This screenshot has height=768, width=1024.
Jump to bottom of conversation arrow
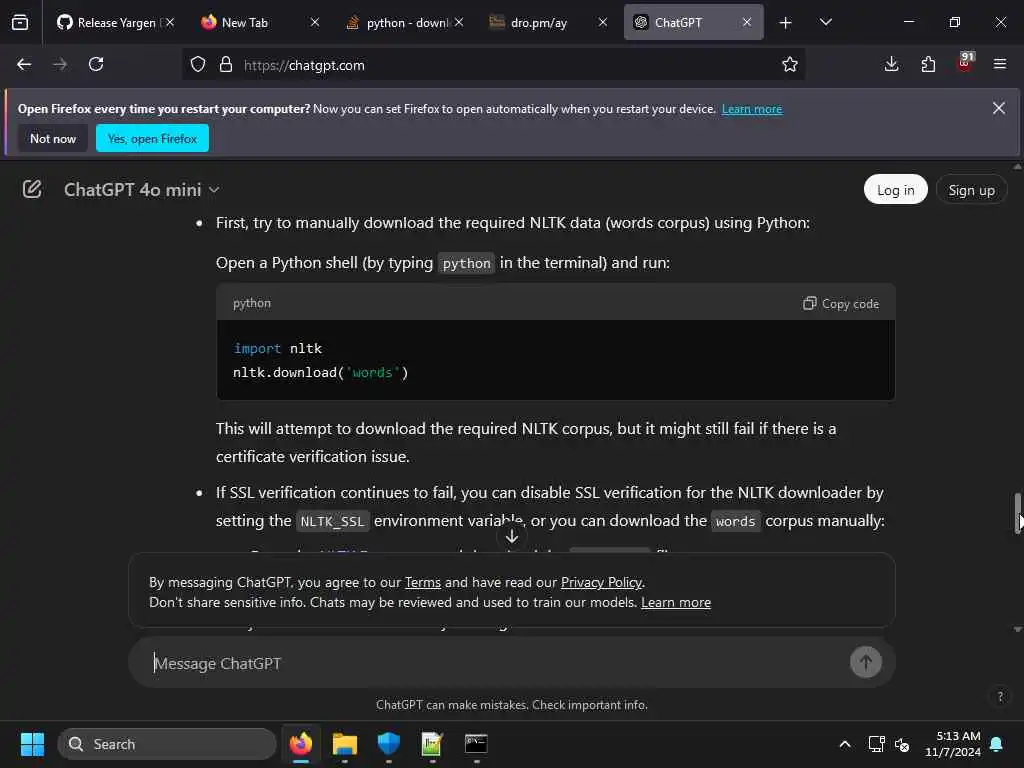click(x=512, y=537)
